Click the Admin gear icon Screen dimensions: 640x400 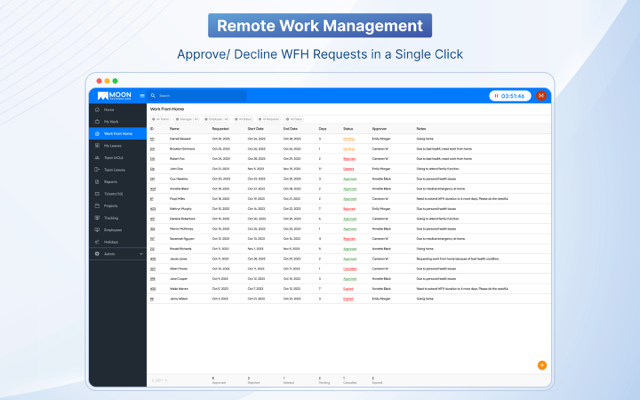click(x=97, y=254)
